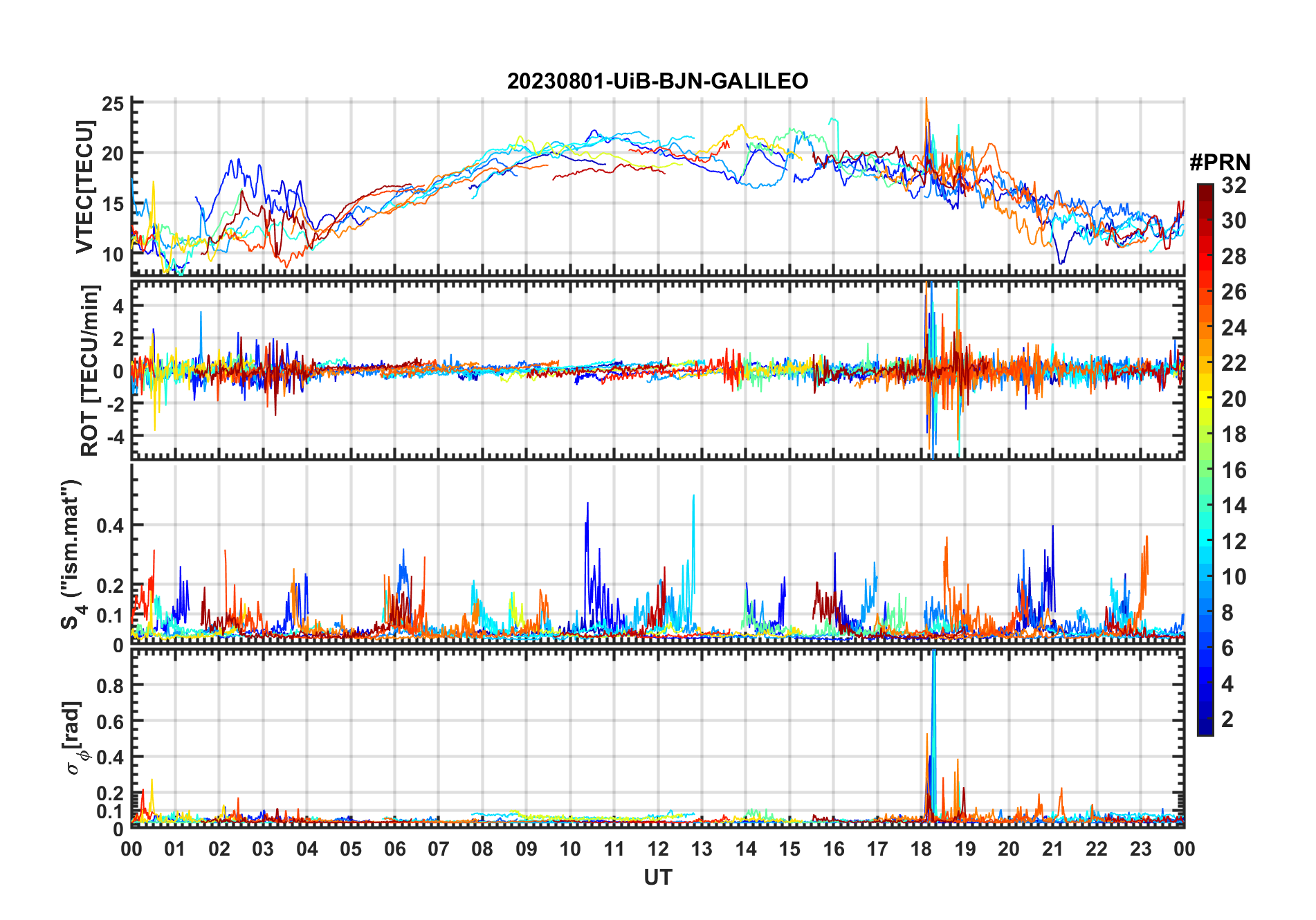Click the S4 ("ism.mat") y-axis label

point(71,554)
